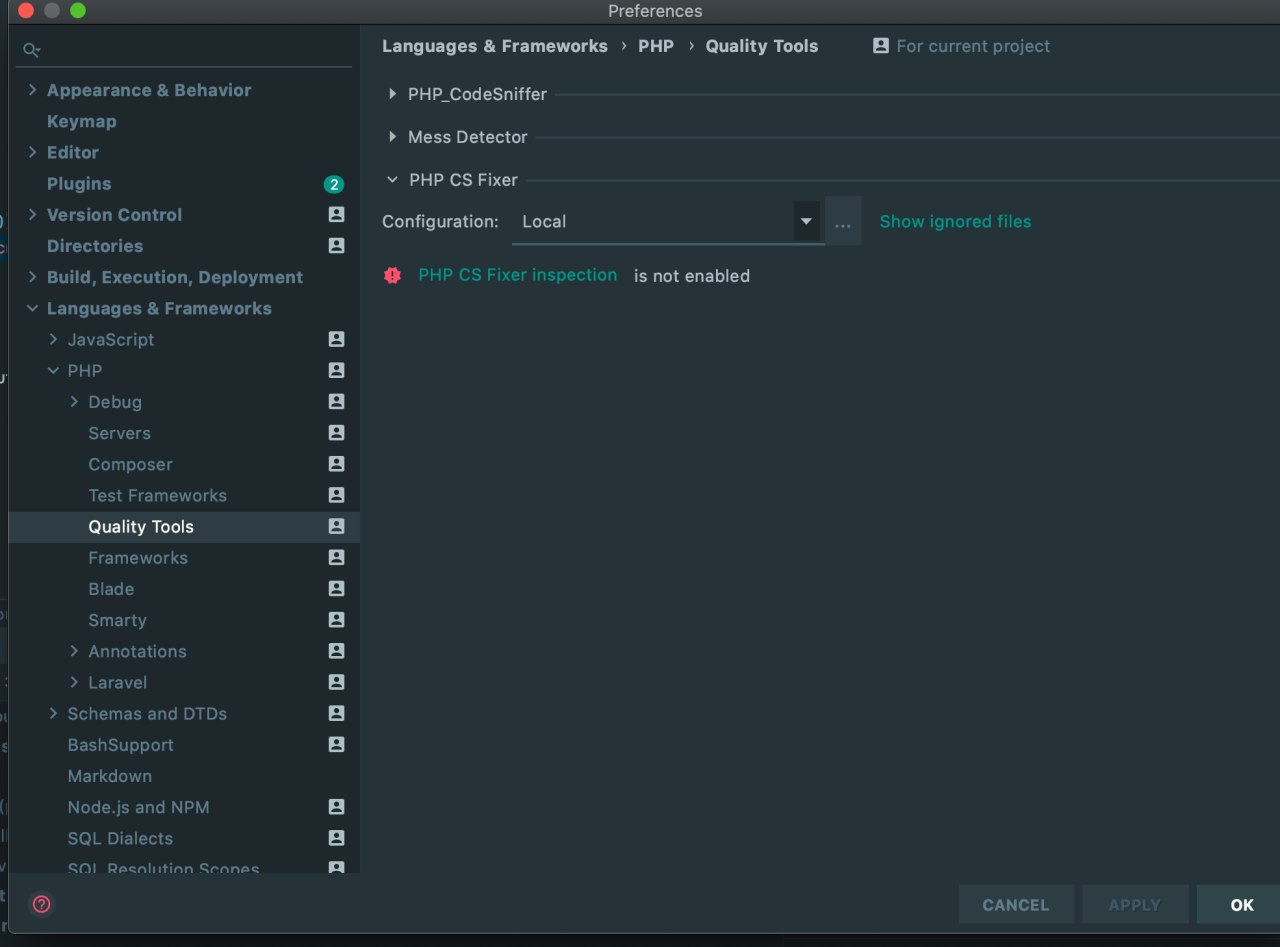Select Test Frameworks under PHP
Viewport: 1280px width, 947px height.
pyautogui.click(x=158, y=495)
